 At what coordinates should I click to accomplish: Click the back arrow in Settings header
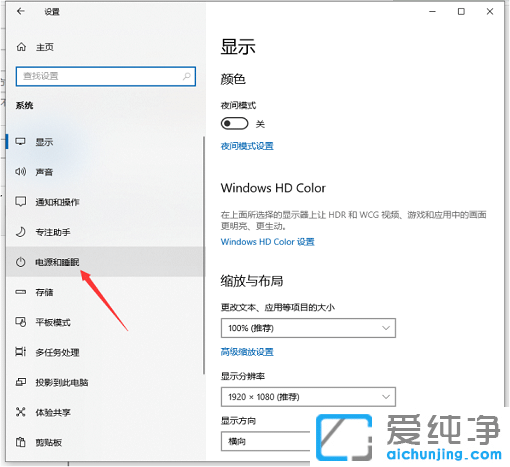(21, 11)
